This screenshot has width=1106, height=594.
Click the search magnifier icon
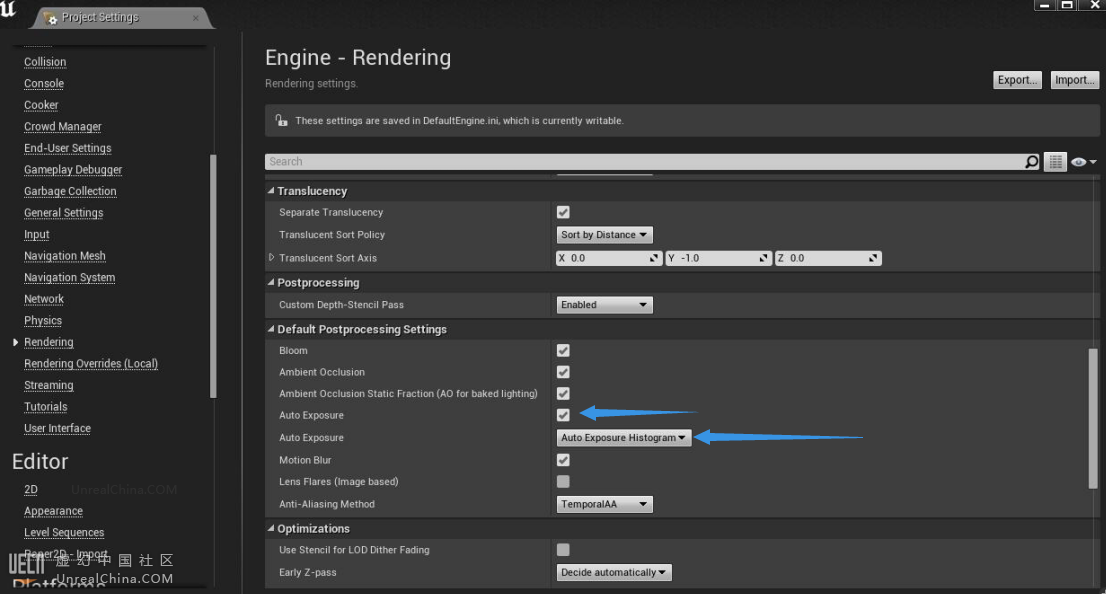[1032, 162]
